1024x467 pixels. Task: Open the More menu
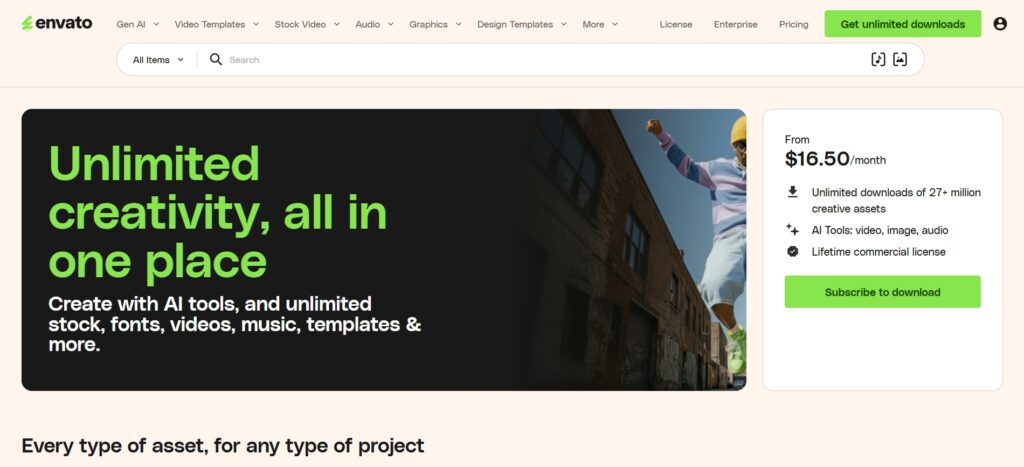(x=600, y=24)
